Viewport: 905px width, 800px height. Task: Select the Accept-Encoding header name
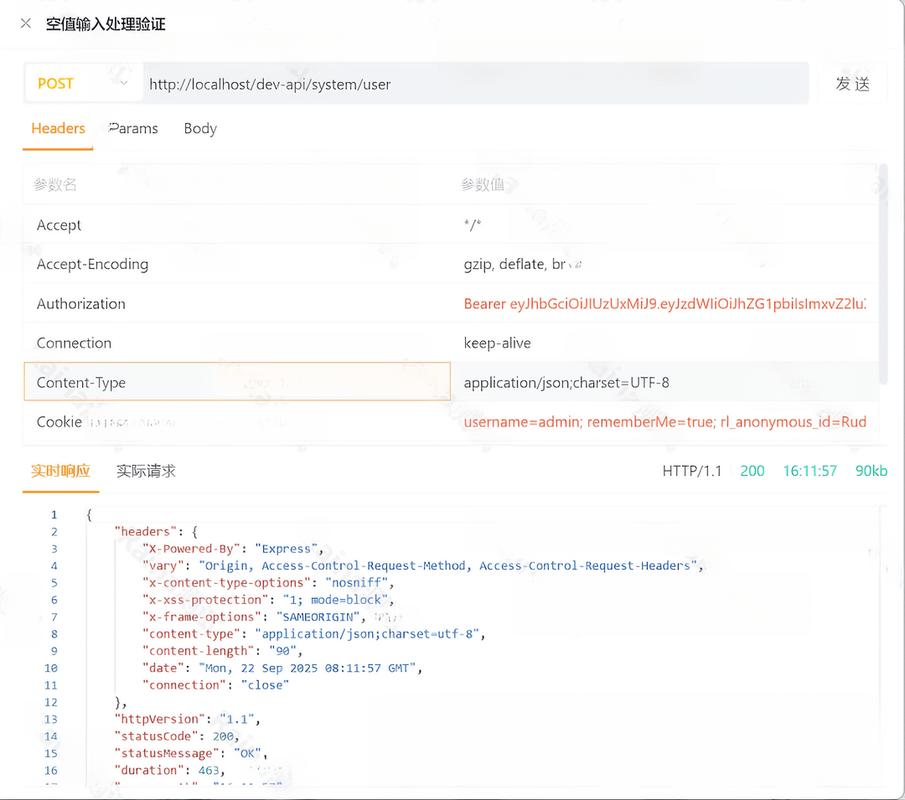tap(237, 264)
